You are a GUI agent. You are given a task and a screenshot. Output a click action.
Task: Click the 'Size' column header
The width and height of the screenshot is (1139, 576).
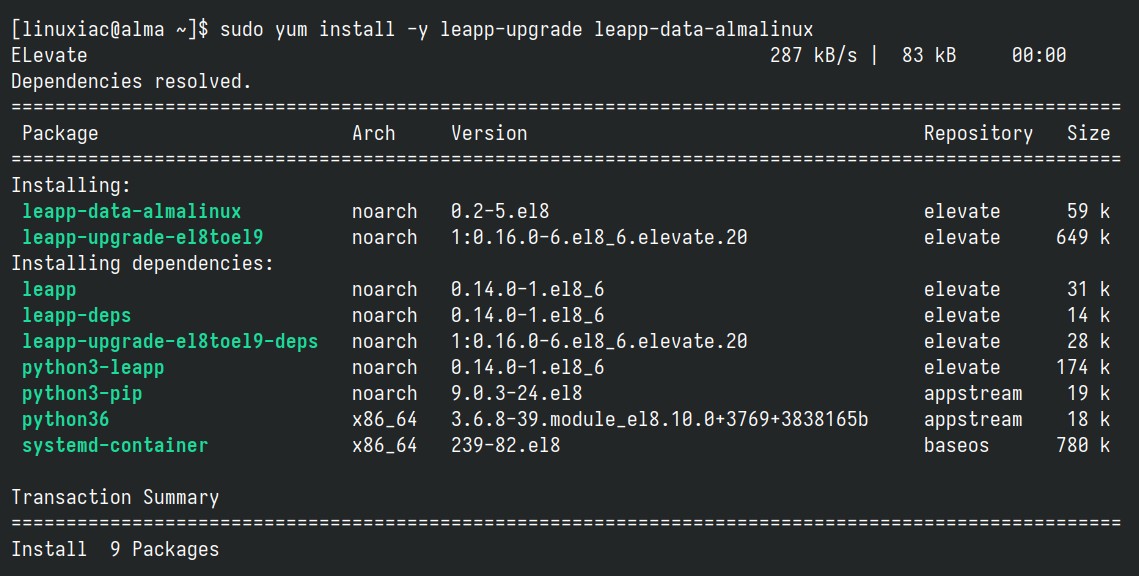(x=1088, y=134)
